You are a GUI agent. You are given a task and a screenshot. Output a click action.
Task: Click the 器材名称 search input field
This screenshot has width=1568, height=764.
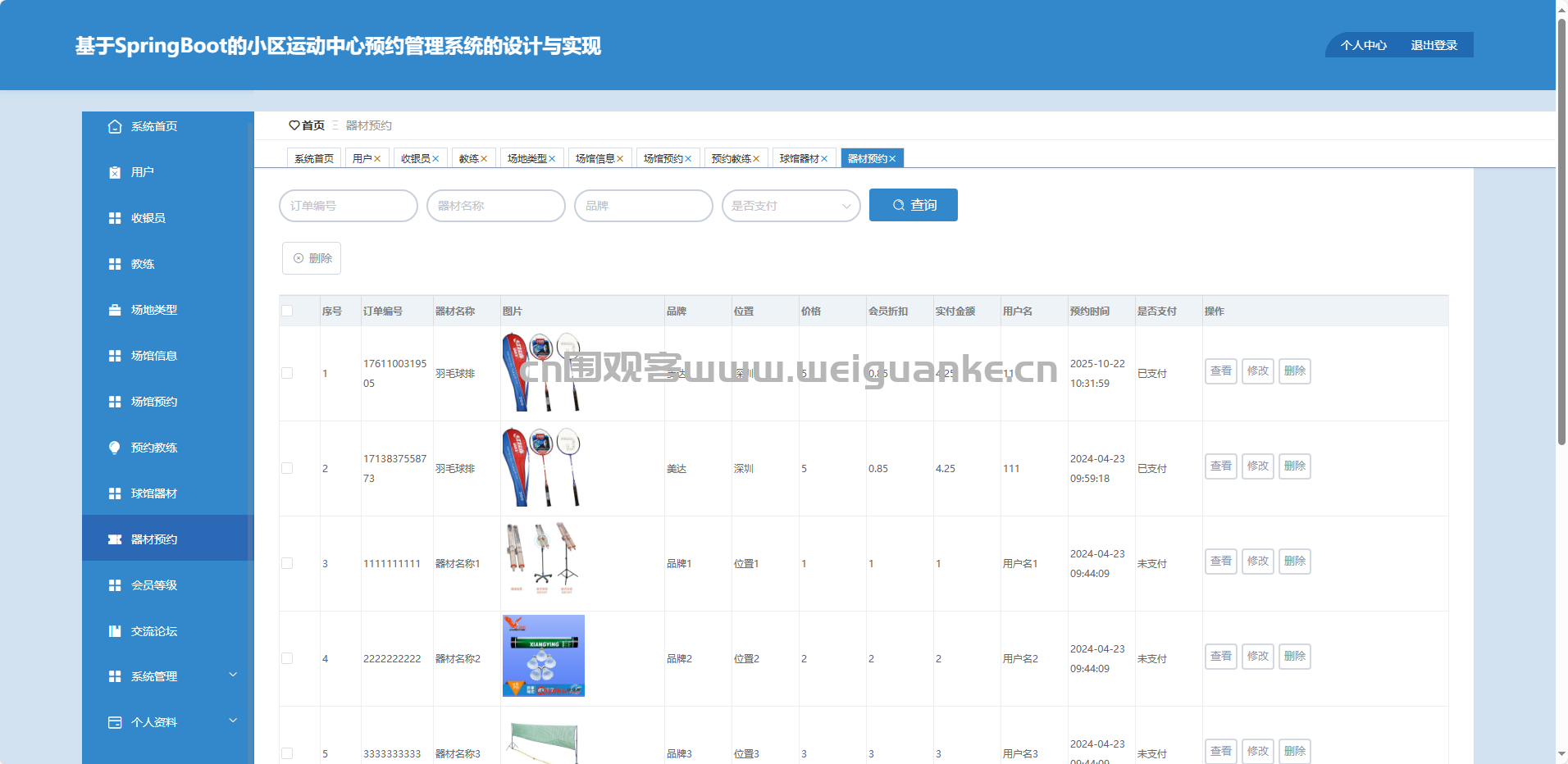[x=496, y=206]
